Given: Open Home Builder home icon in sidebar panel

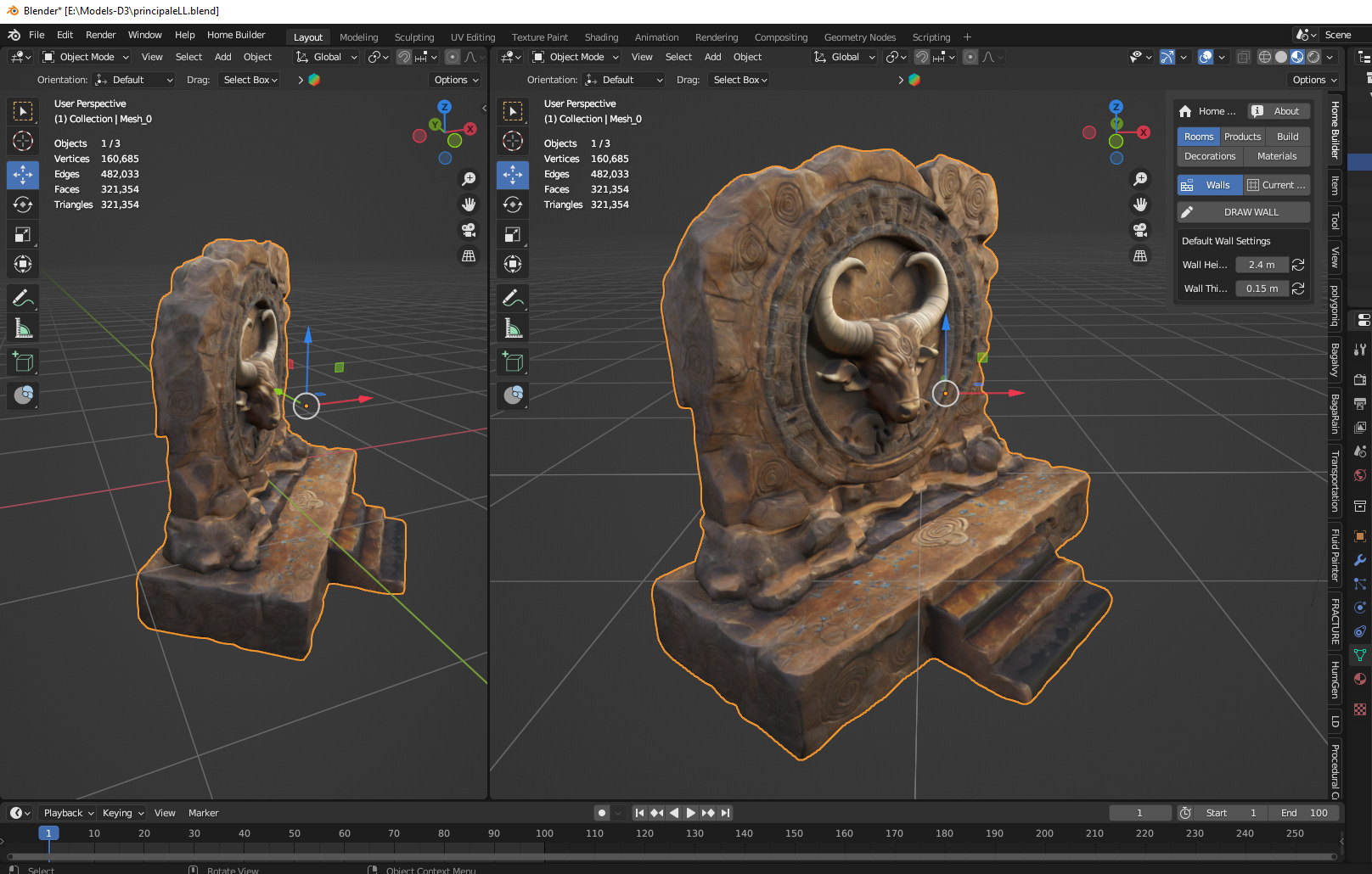Looking at the screenshot, I should 1185,111.
